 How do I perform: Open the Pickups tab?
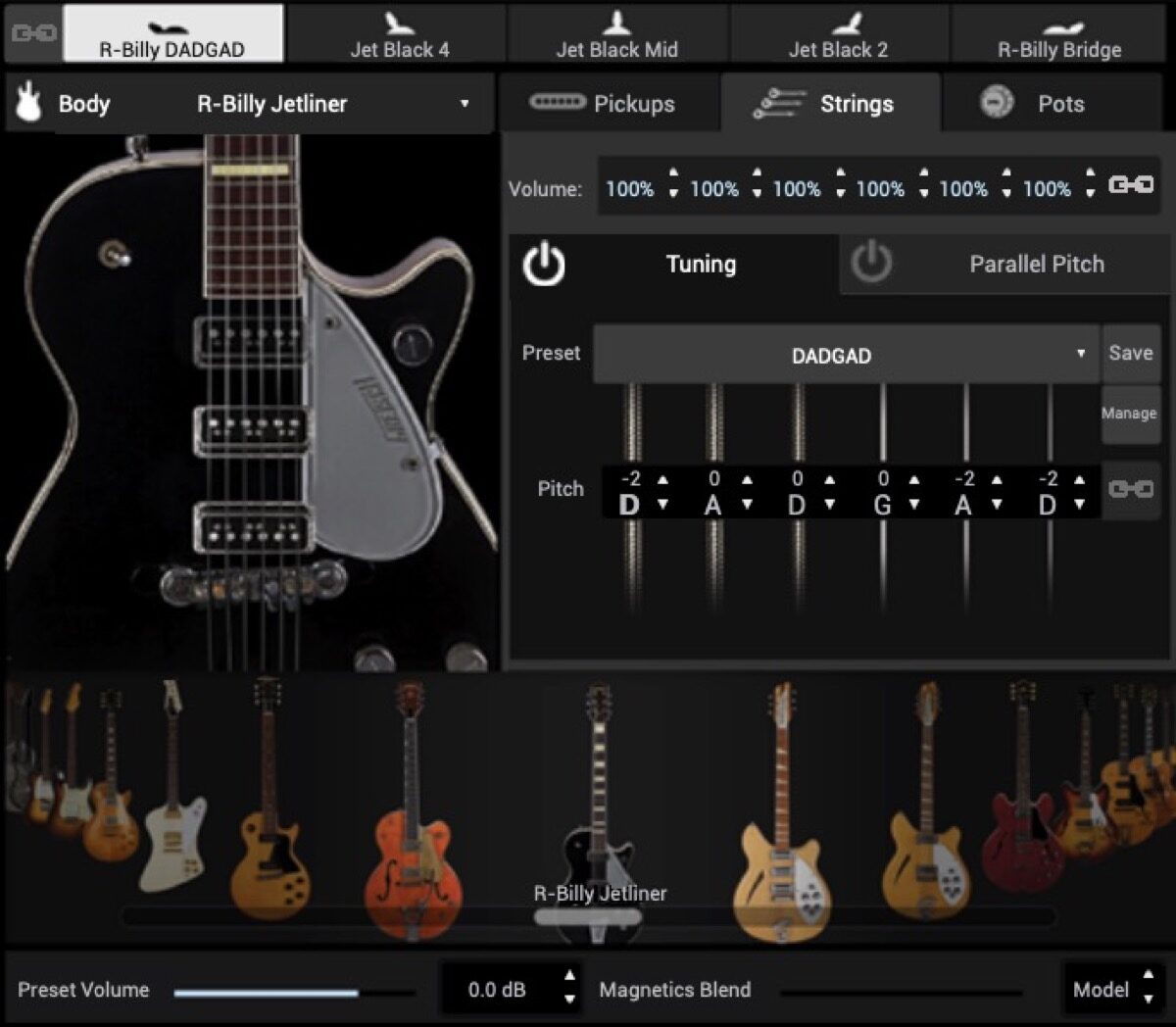[609, 103]
